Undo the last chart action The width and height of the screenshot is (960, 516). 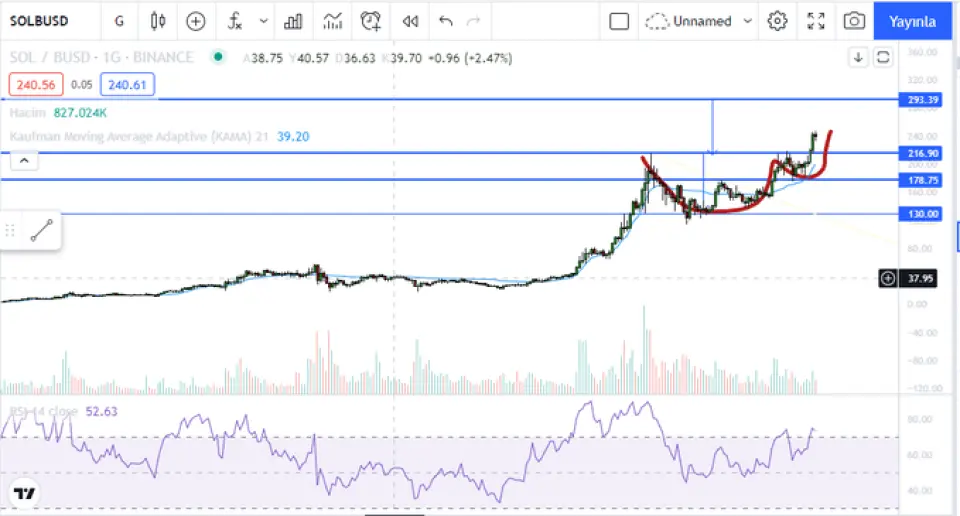446,21
